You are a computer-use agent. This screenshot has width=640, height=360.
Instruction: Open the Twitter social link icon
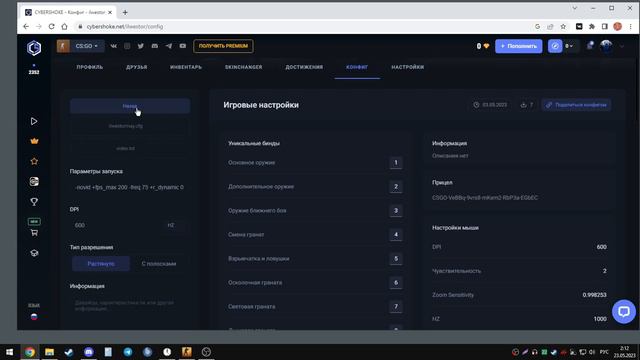141,46
